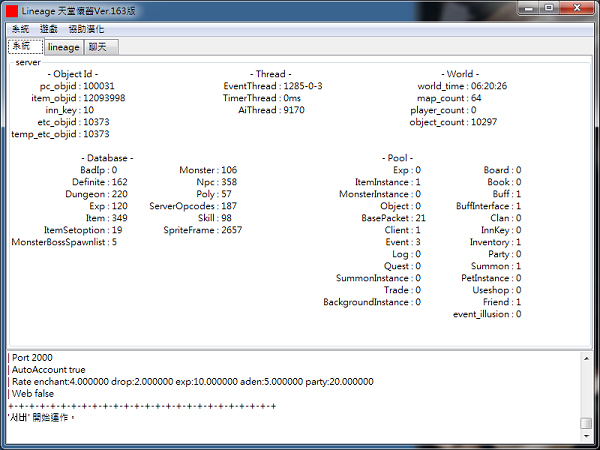The image size is (600, 450).
Task: Minimize the Lineage server window
Action: (529, 8)
